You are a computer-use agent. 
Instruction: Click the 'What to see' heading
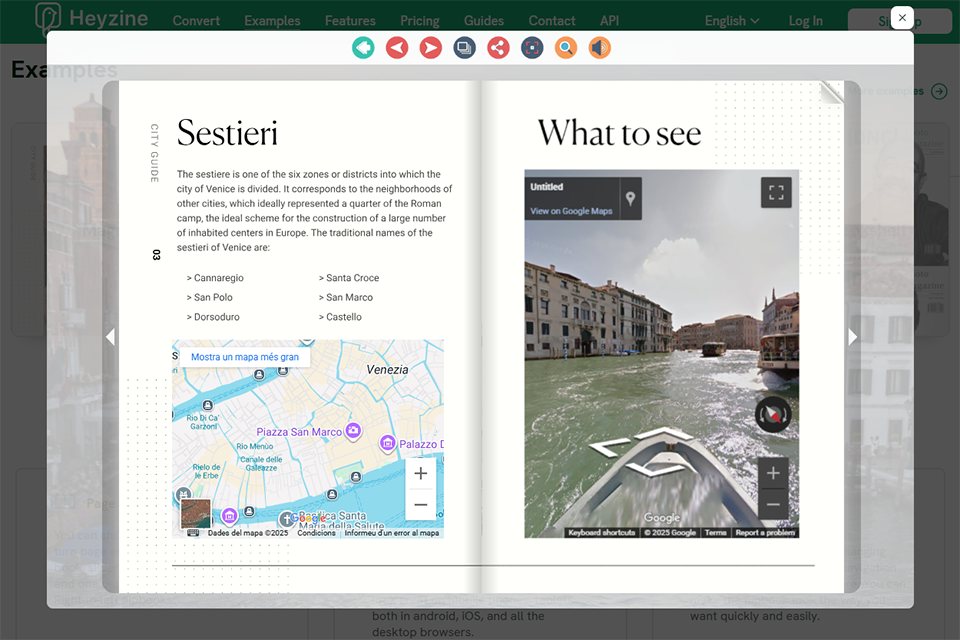(x=620, y=133)
